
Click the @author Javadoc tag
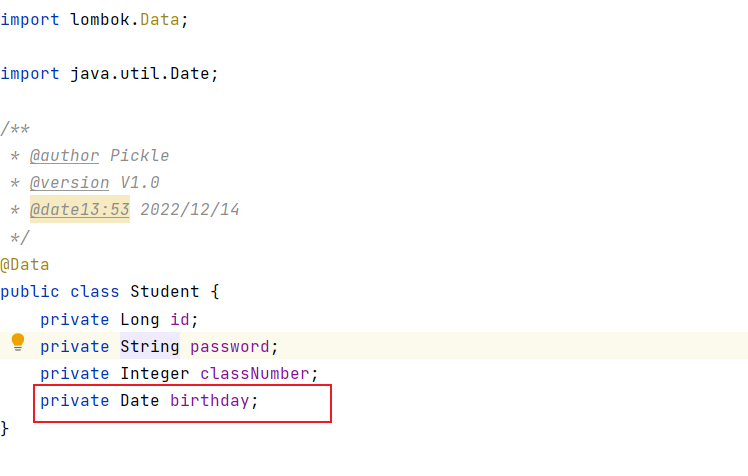[x=64, y=155]
